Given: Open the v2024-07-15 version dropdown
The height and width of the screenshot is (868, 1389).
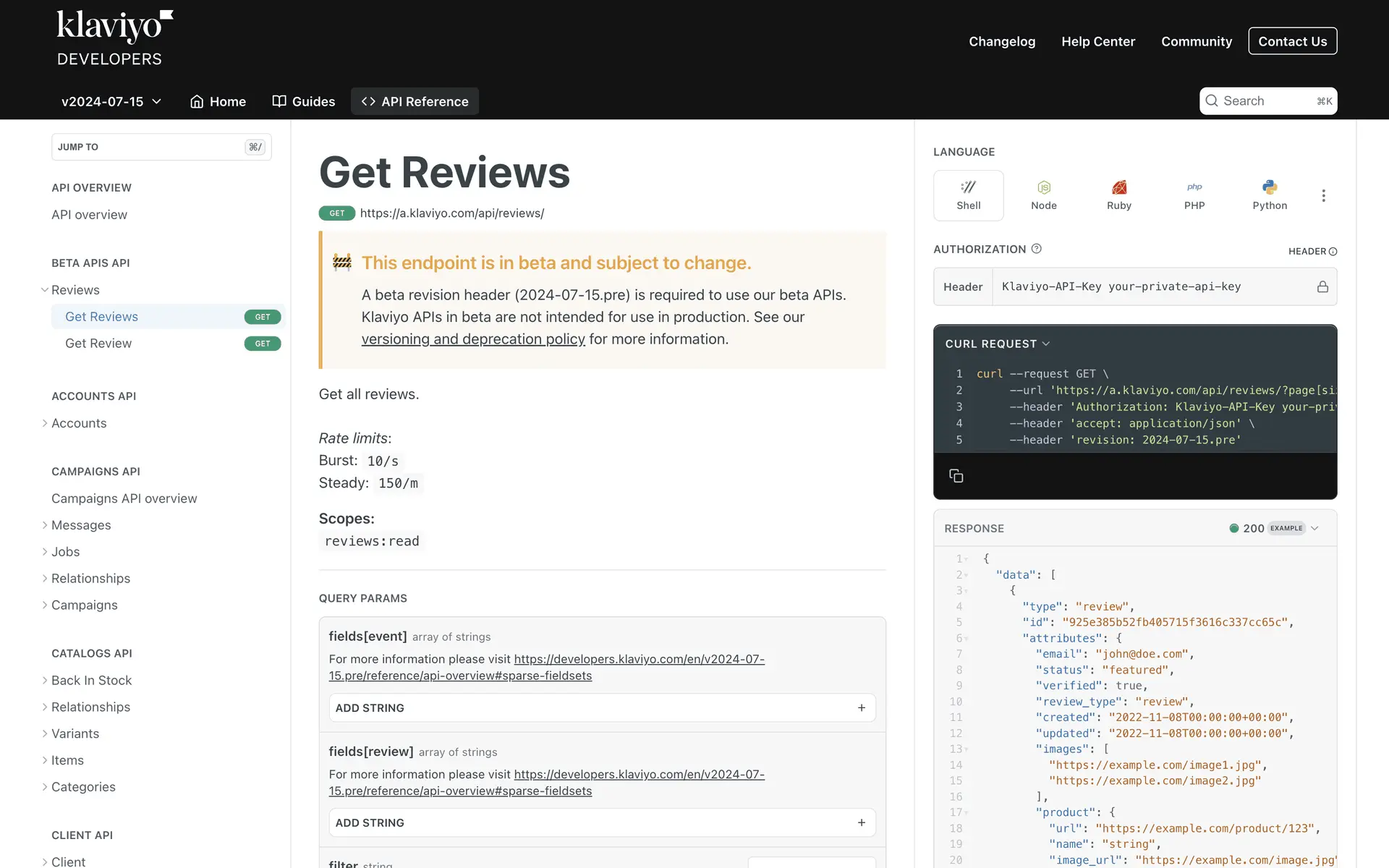Looking at the screenshot, I should (111, 102).
